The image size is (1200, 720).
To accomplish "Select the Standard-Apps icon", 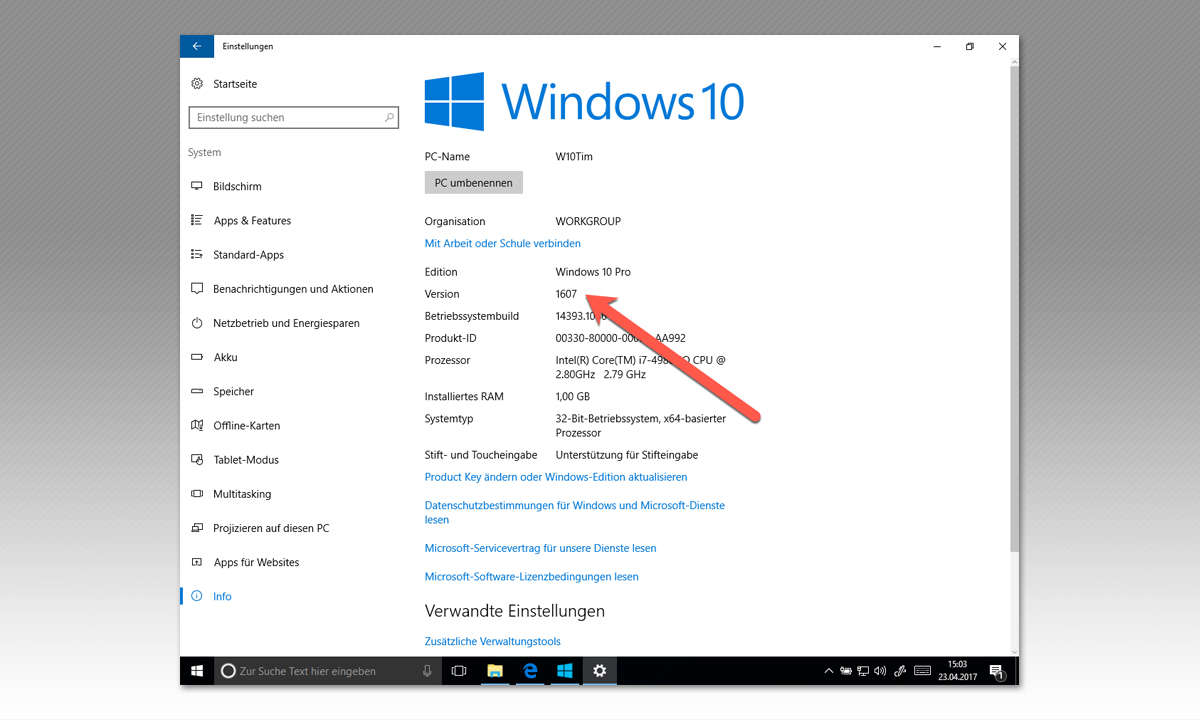I will (x=197, y=255).
